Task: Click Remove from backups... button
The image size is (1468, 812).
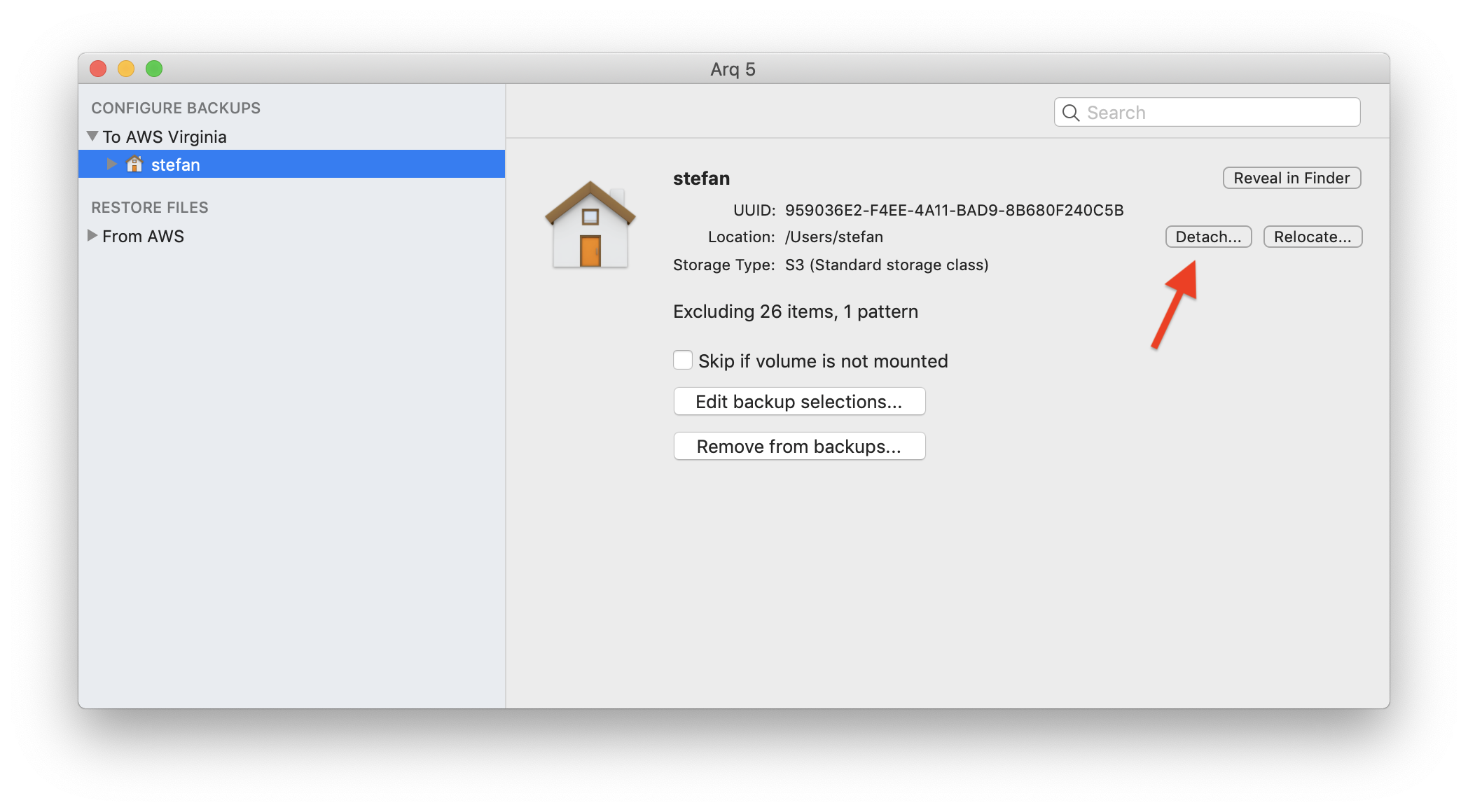Action: point(799,446)
